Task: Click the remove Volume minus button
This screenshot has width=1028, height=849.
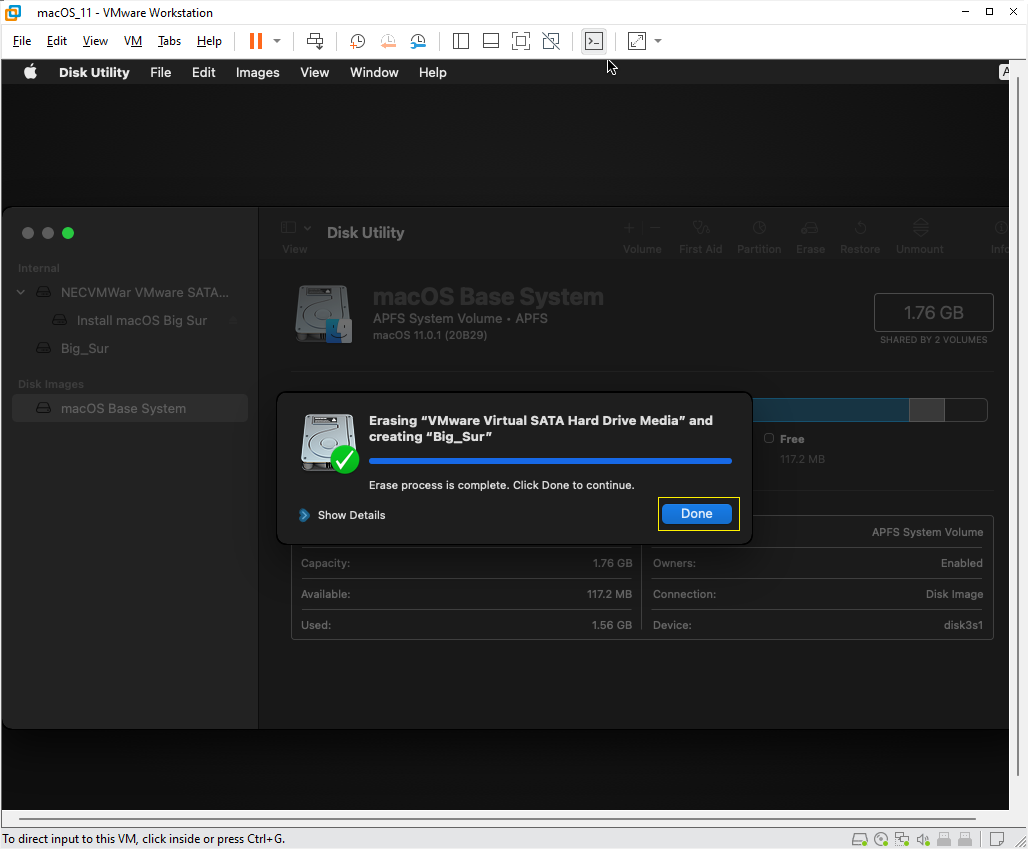Action: tap(656, 228)
